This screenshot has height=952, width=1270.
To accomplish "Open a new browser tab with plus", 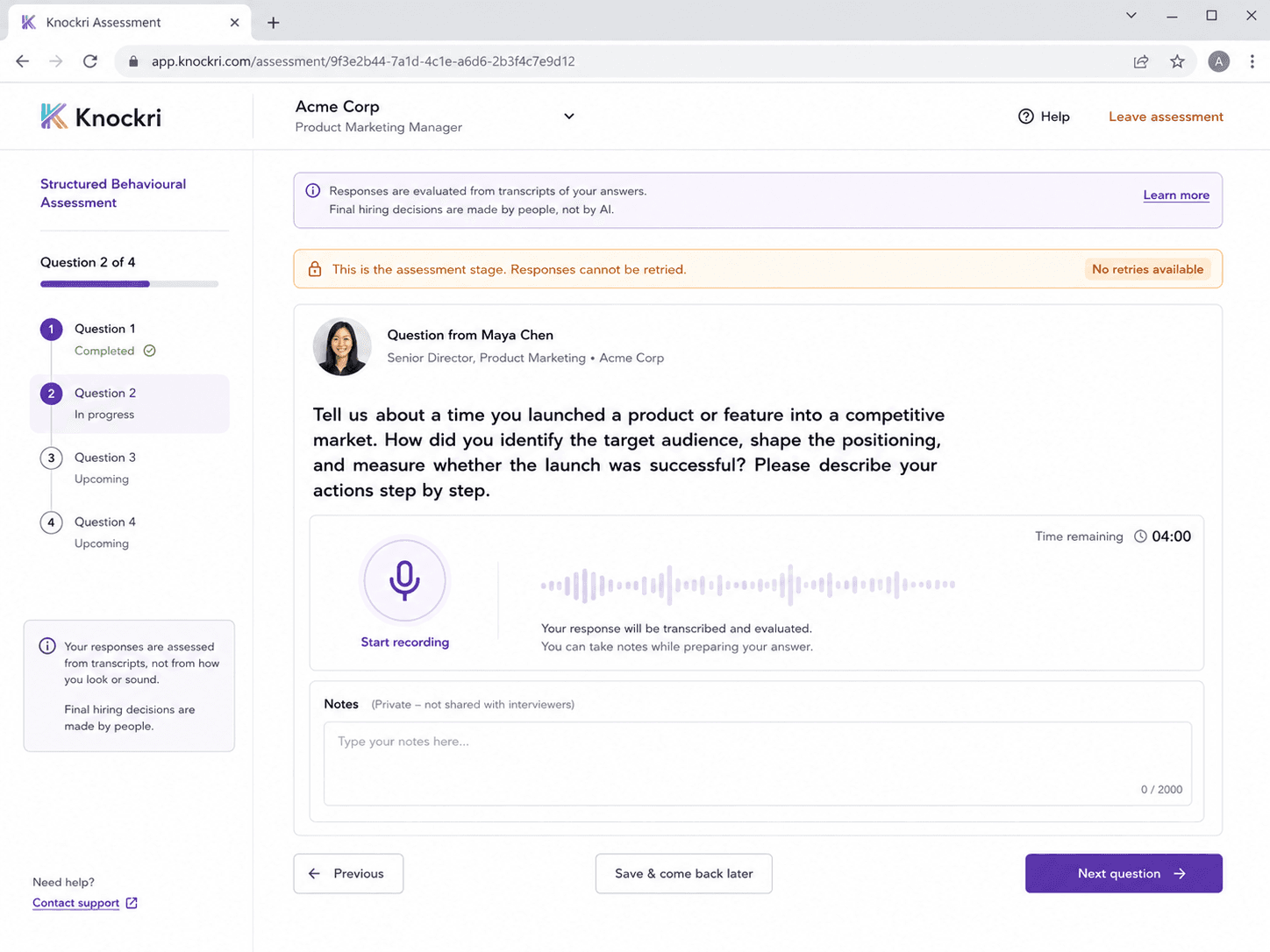I will [274, 23].
